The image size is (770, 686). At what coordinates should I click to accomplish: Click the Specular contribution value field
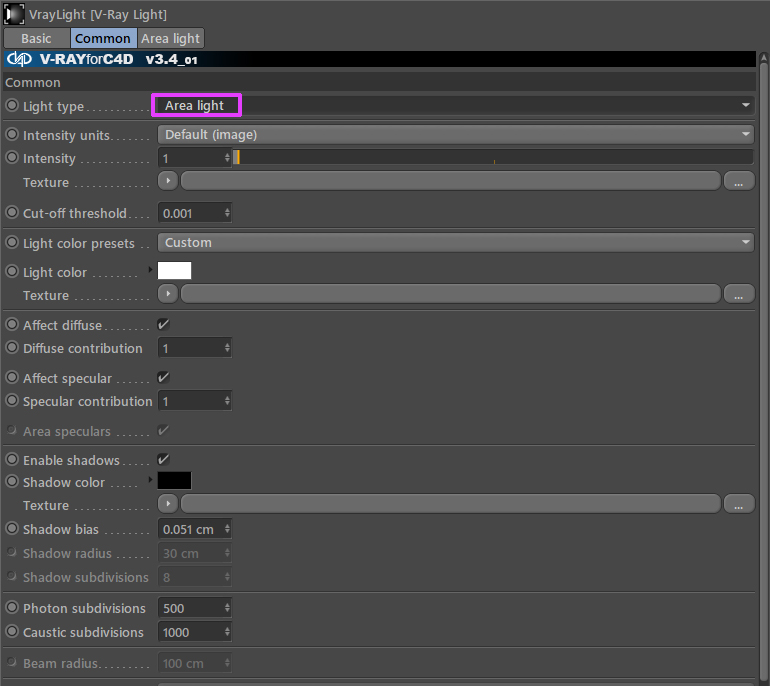pyautogui.click(x=194, y=401)
